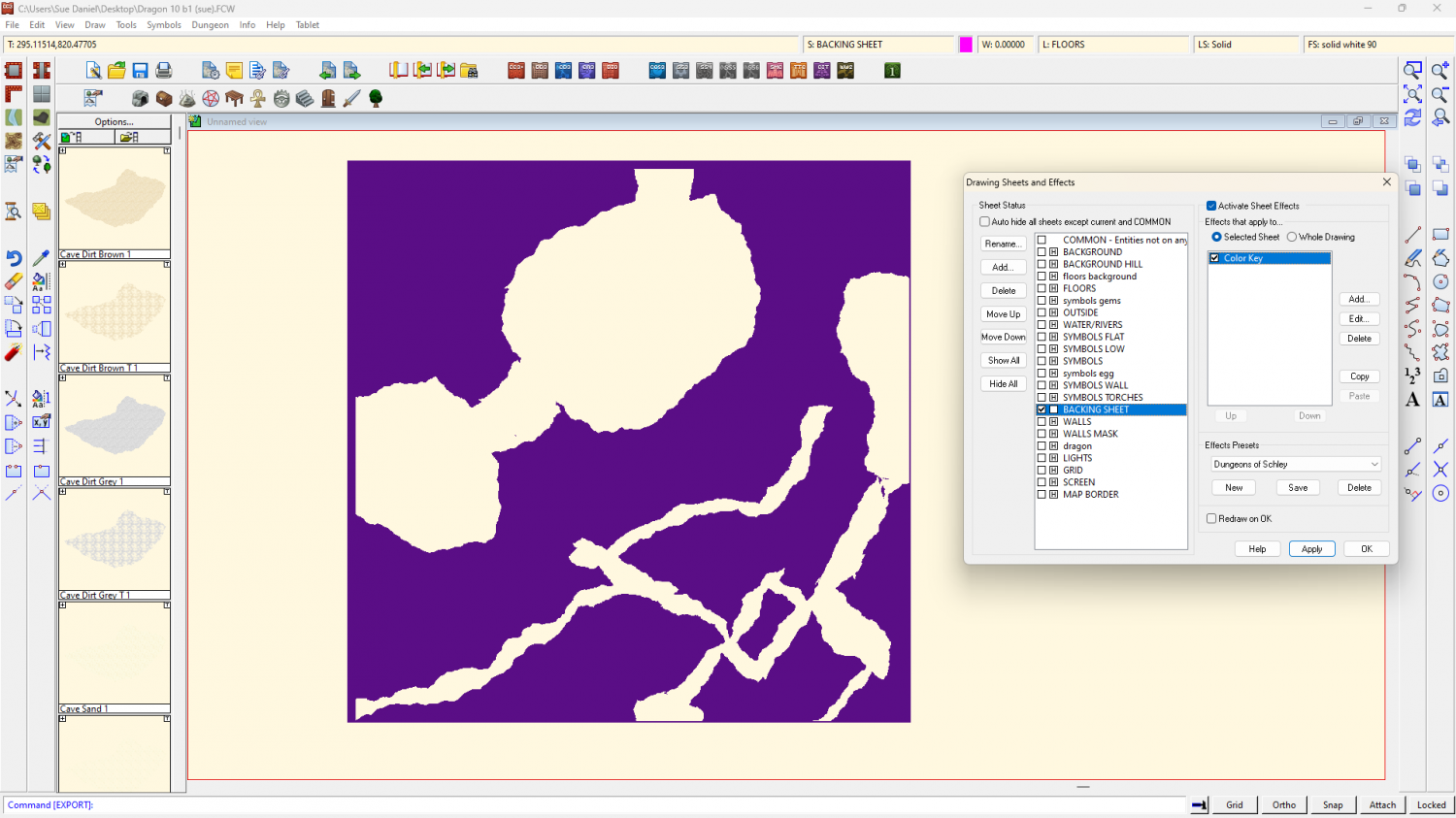Click the red corner wall tool icon
Screen dimensions: 1456x818
[x=14, y=93]
